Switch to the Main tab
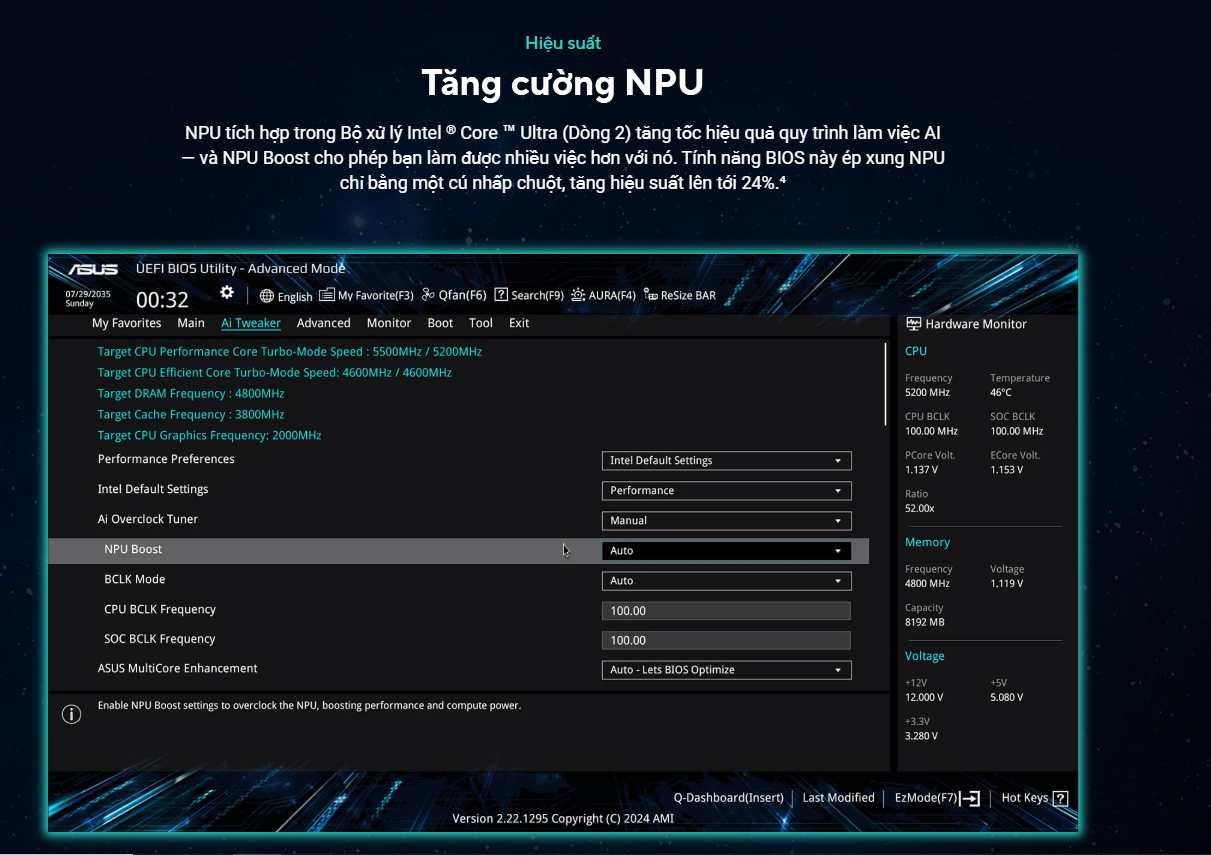1211x855 pixels. coord(191,323)
